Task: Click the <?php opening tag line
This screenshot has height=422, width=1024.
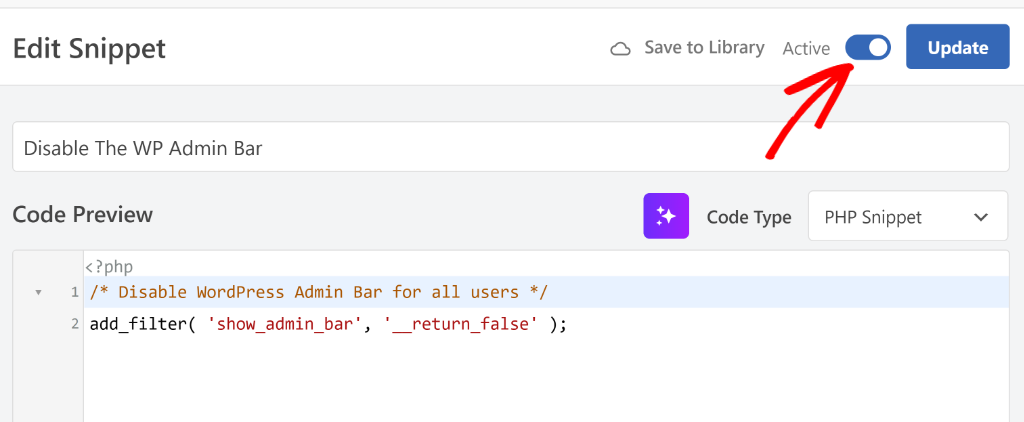Action: coord(109,267)
